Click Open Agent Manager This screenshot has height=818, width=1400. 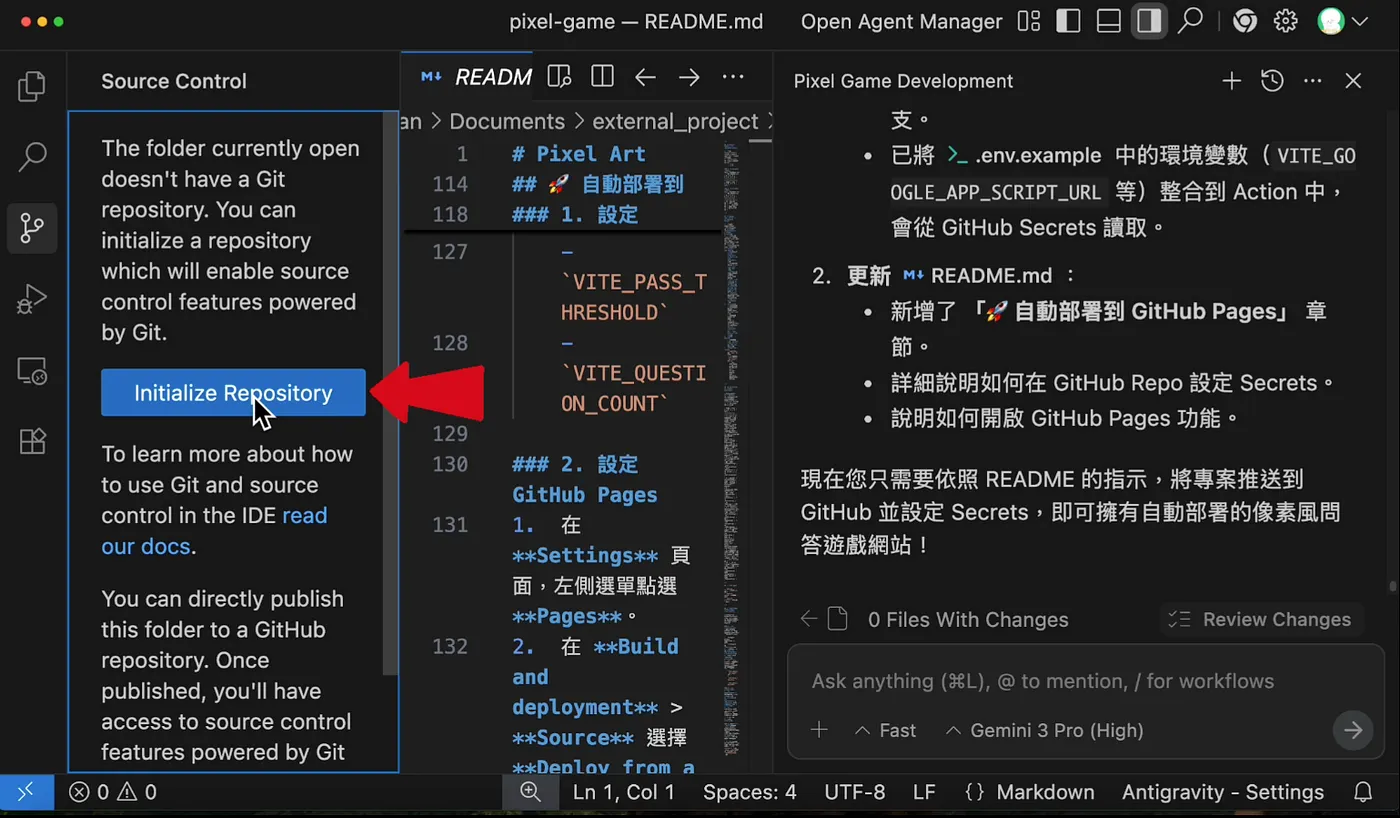(x=902, y=21)
